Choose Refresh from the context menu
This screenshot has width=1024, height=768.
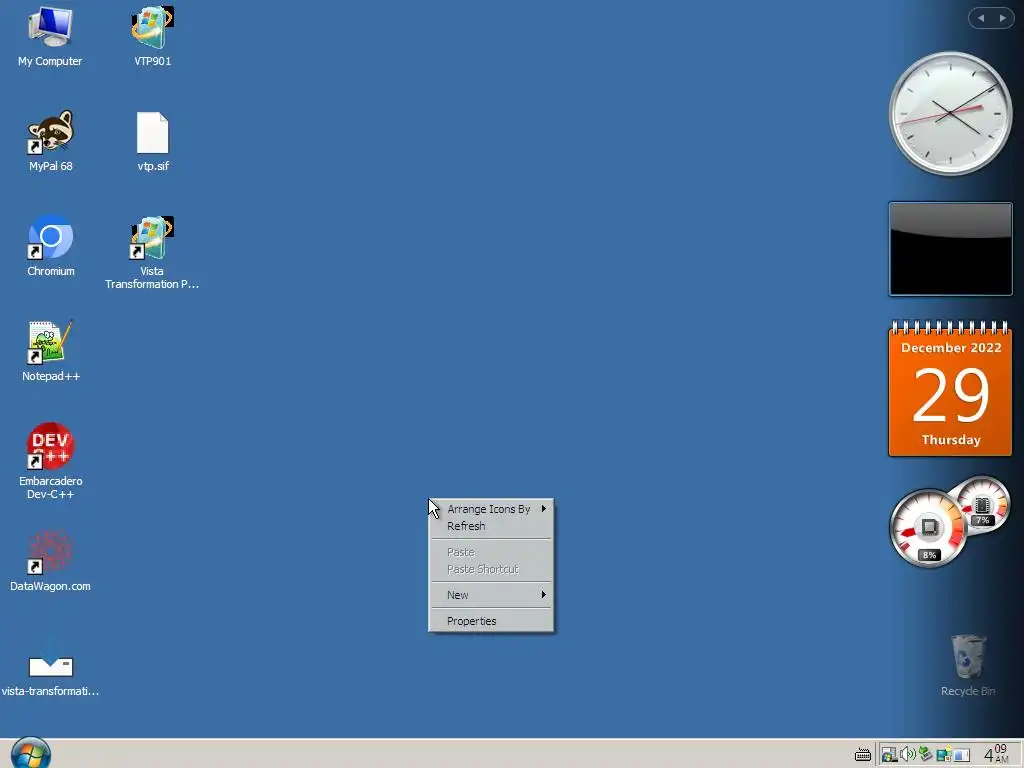491,526
